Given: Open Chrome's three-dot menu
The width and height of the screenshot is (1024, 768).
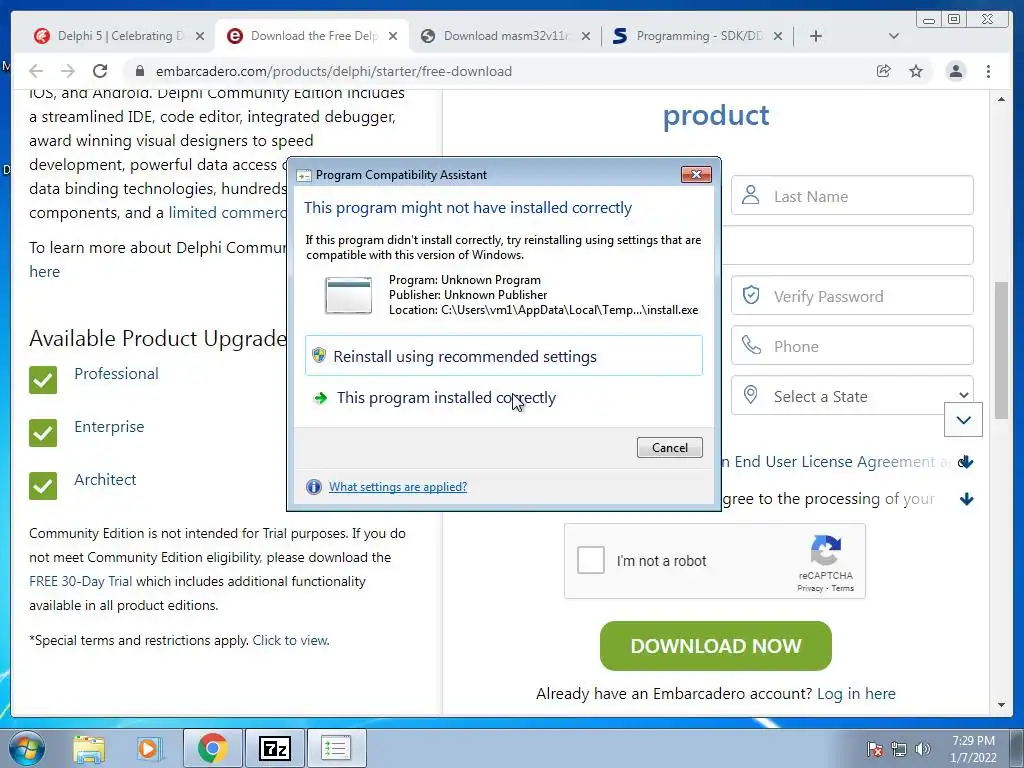Looking at the screenshot, I should tap(988, 71).
